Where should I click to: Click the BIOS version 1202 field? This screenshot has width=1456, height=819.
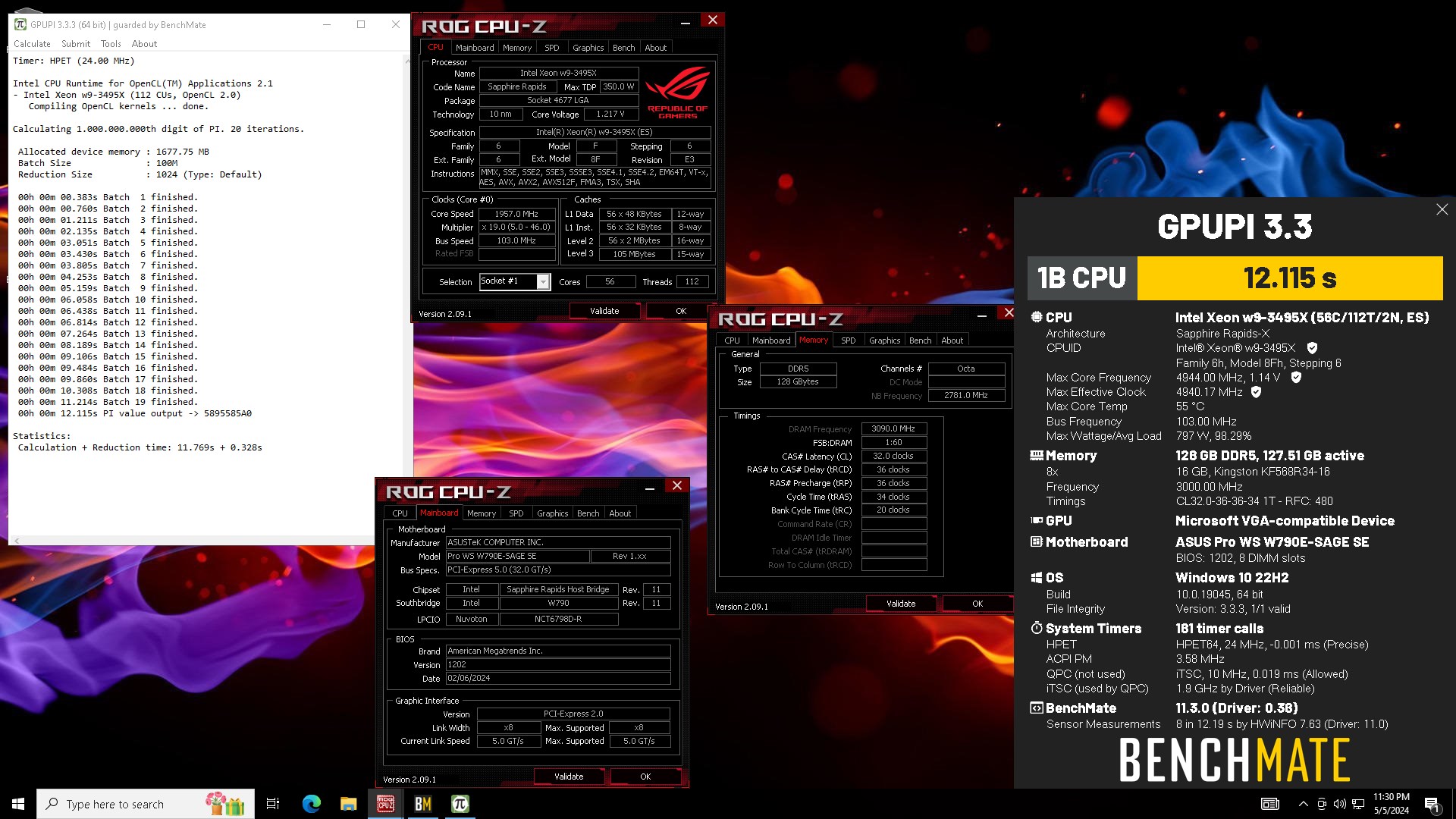click(x=558, y=664)
